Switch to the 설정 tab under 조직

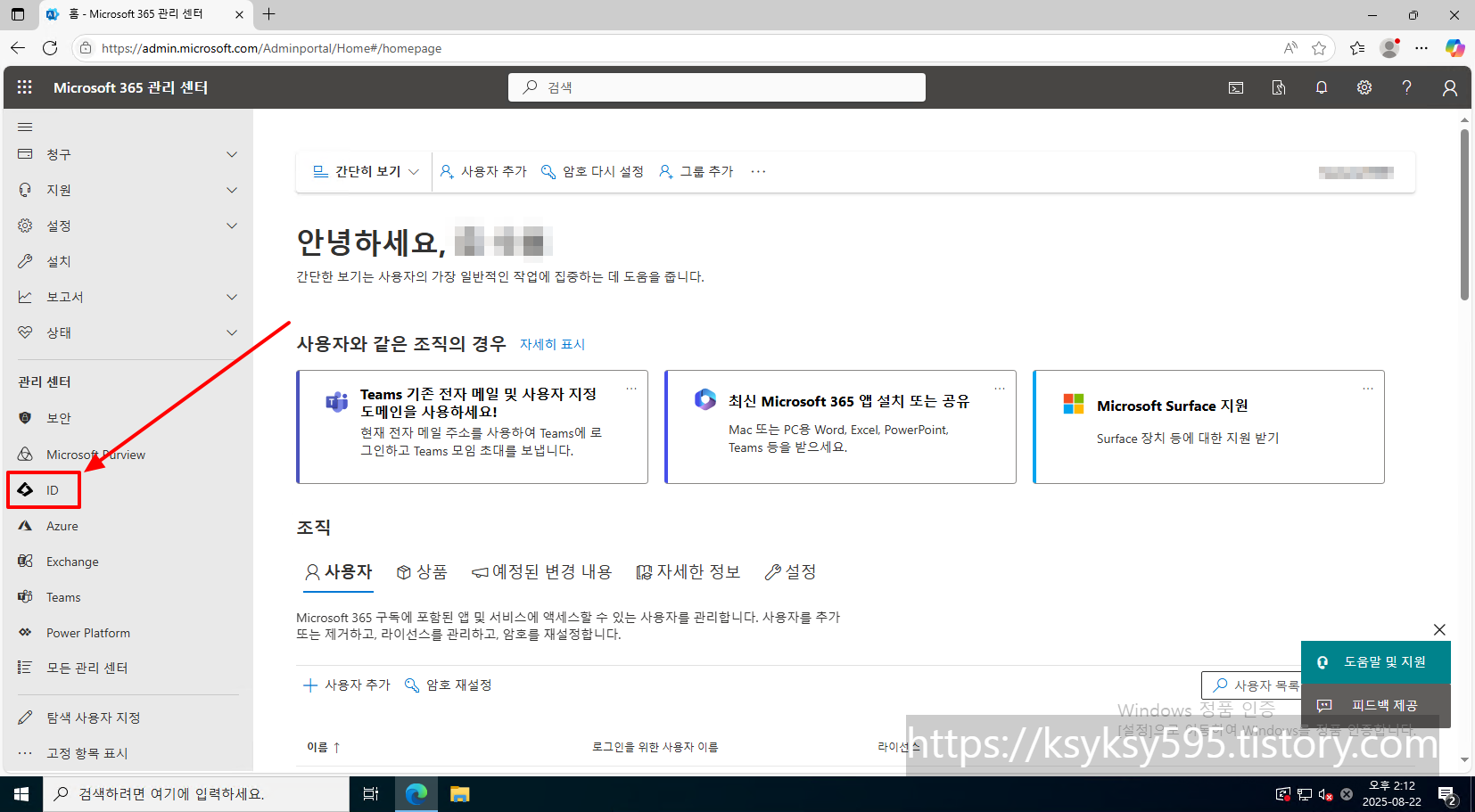pos(790,571)
